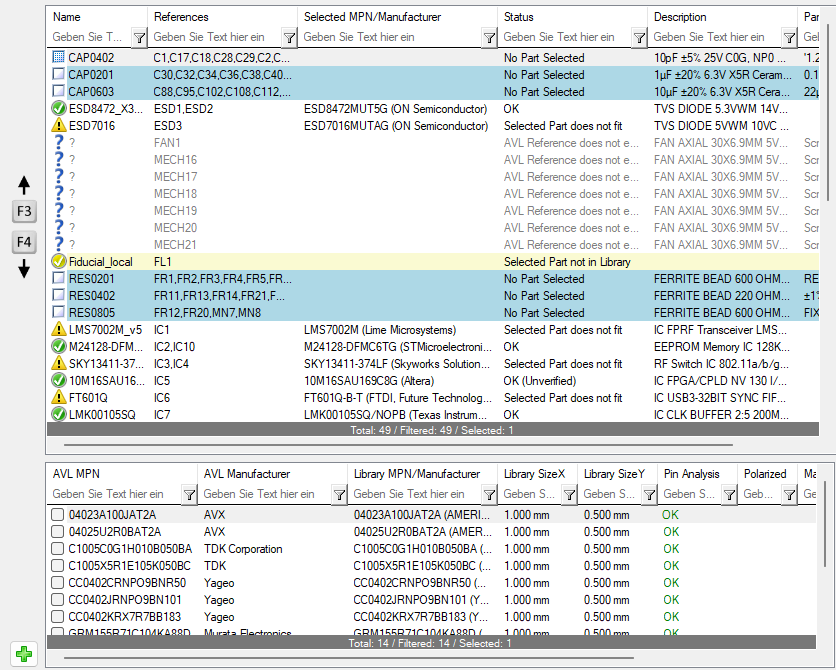Select the LMS7002M (Lime Microsystems) cell

(x=380, y=330)
